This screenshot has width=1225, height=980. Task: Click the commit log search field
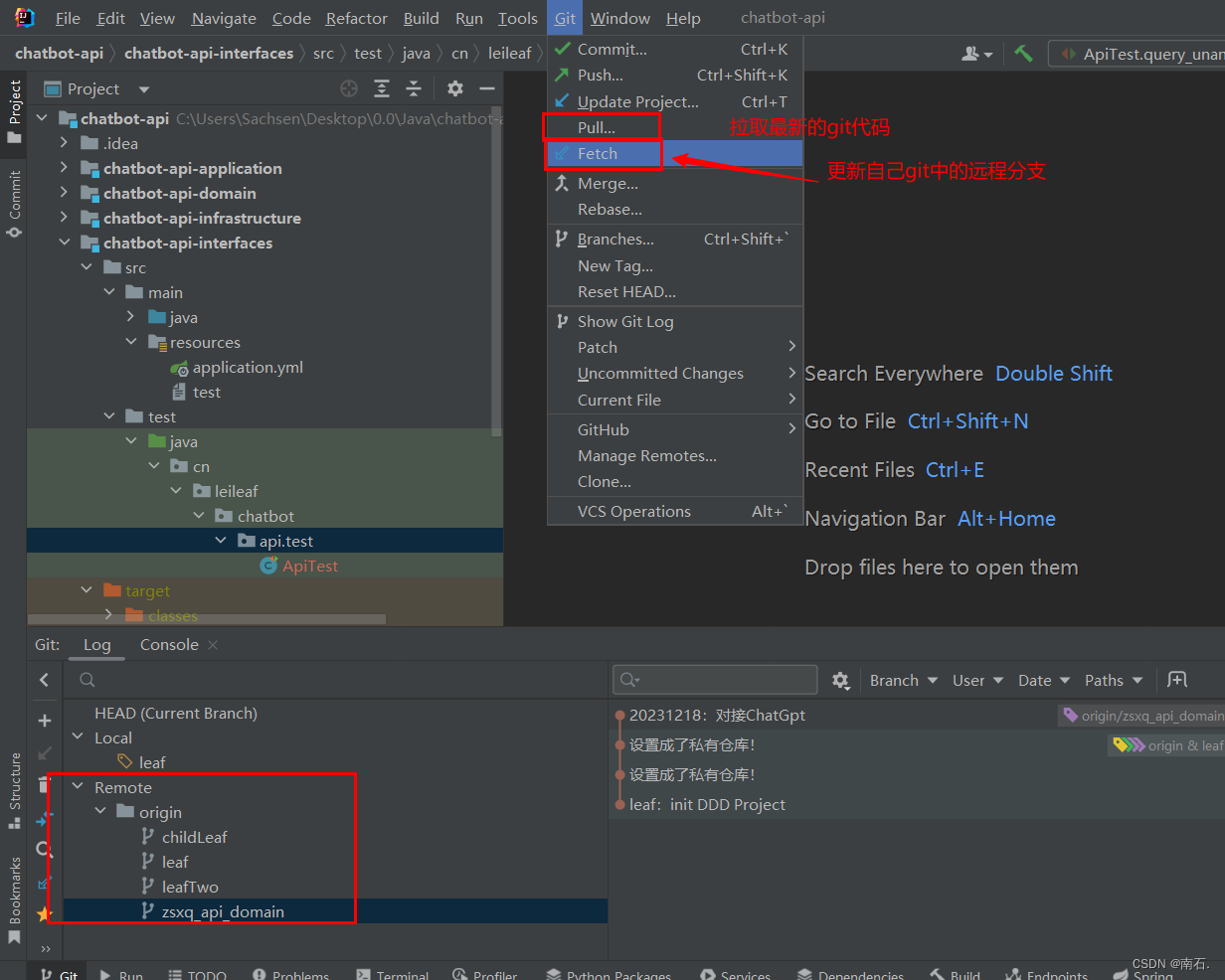pos(715,680)
